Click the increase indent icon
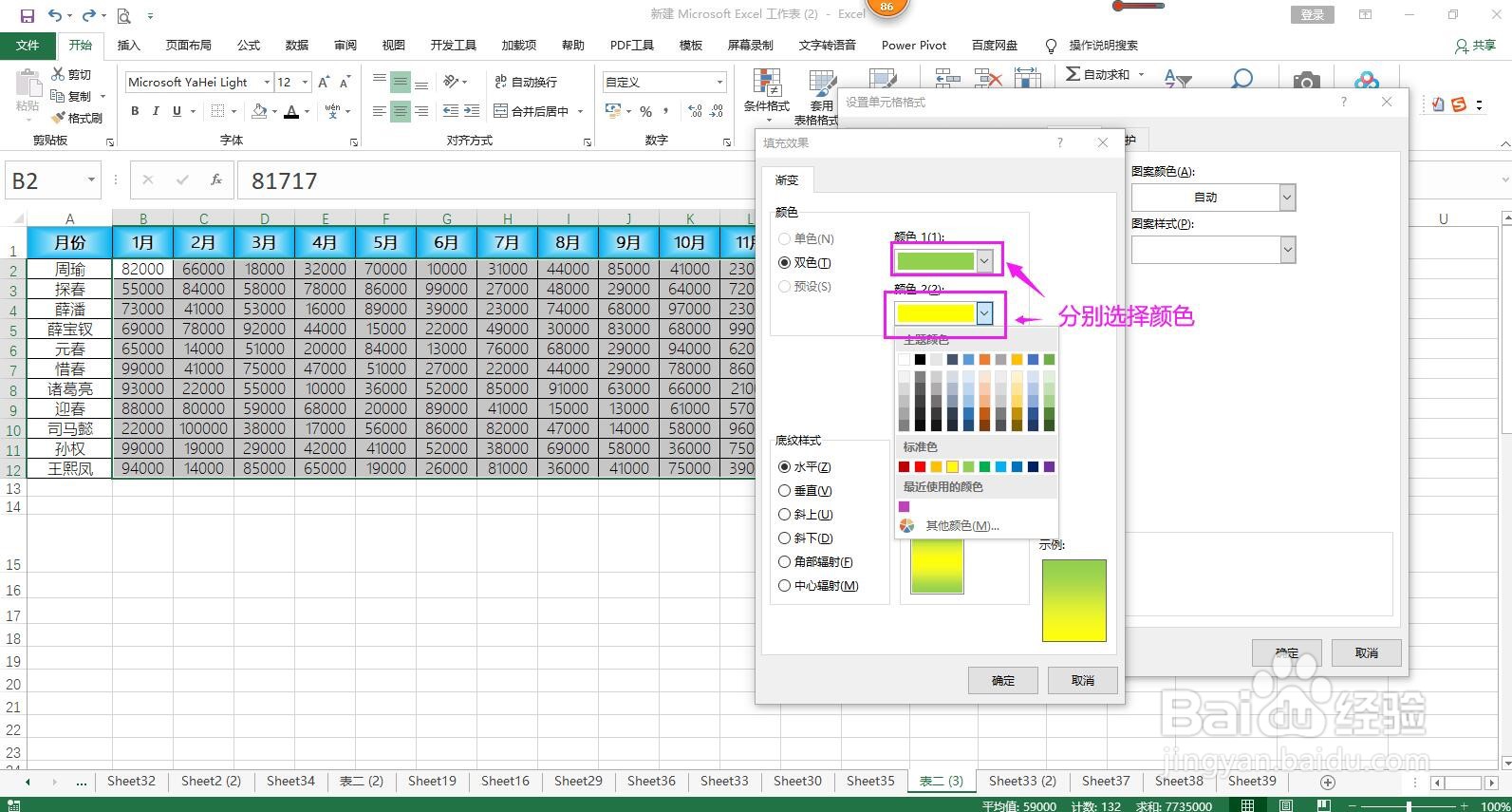Screen dimensions: 1512x812 pyautogui.click(x=471, y=111)
